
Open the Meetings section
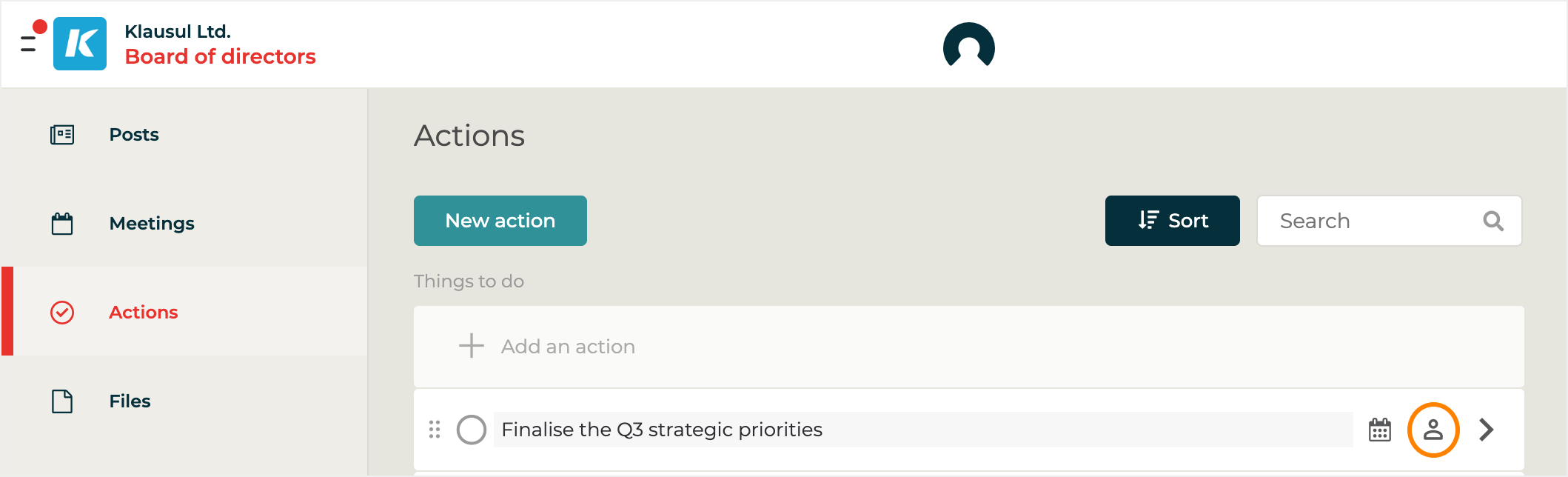tap(152, 224)
